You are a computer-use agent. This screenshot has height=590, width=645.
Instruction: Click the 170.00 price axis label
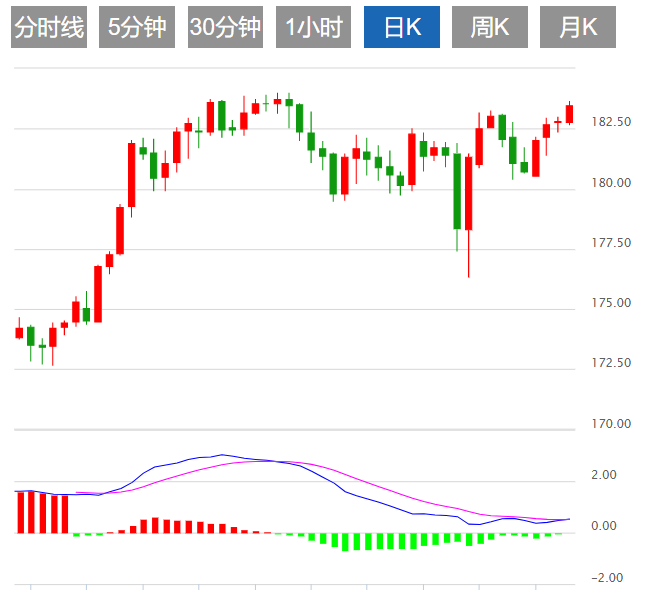611,423
